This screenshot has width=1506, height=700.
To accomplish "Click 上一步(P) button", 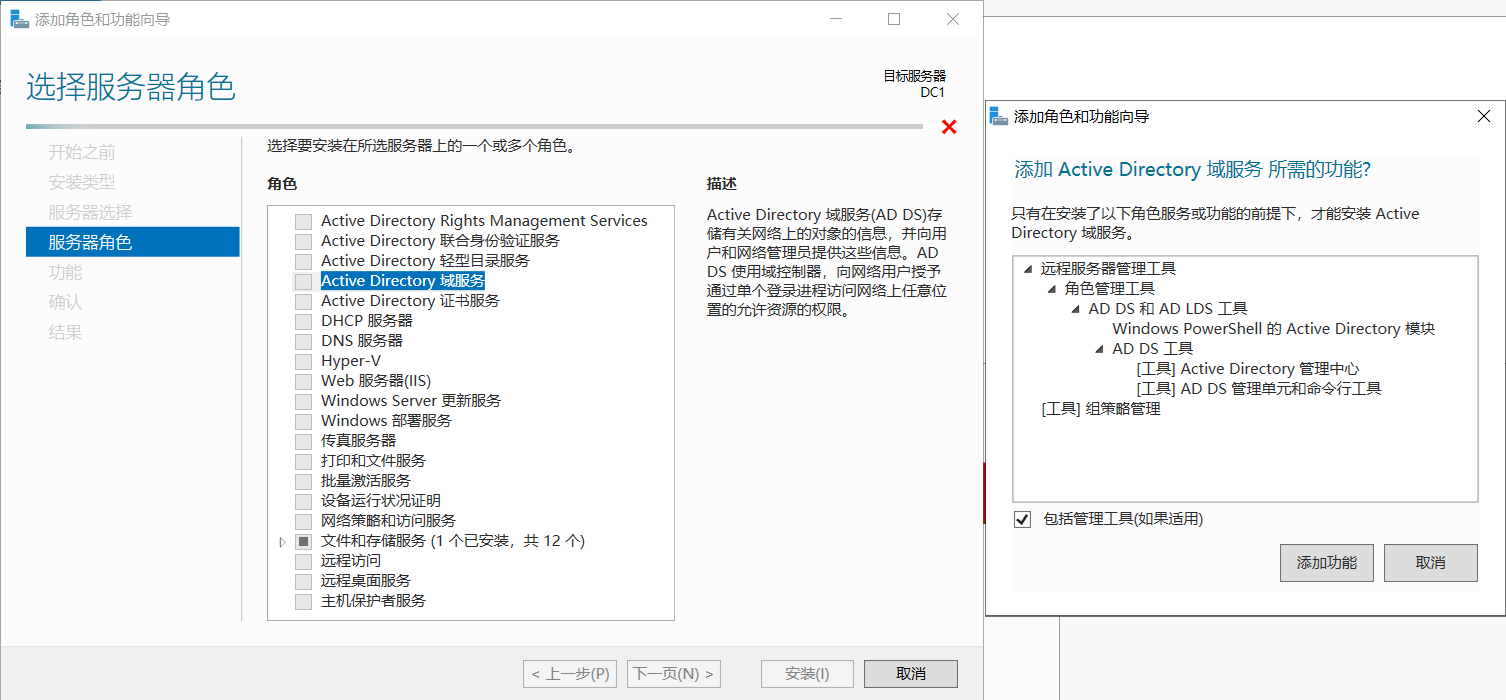I will coord(570,674).
